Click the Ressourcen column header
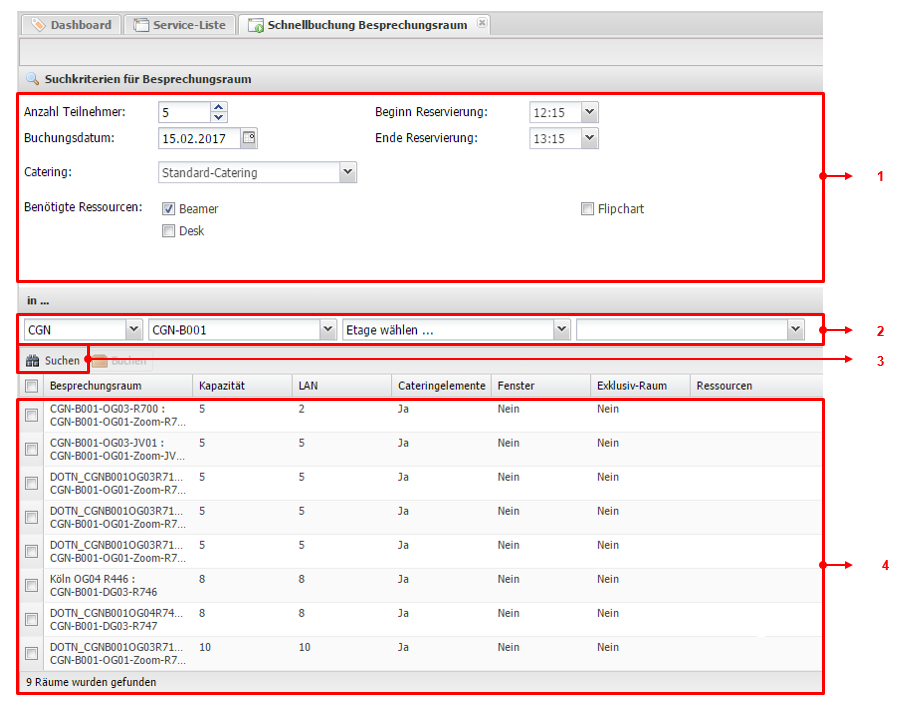The width and height of the screenshot is (907, 715). (756, 386)
